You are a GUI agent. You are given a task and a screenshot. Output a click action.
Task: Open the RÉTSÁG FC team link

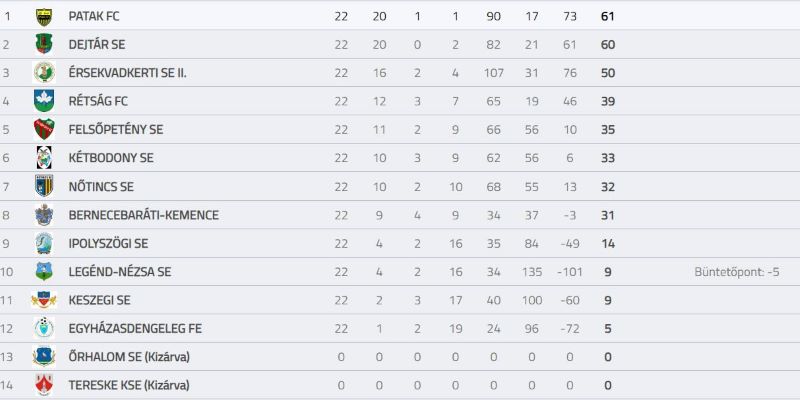point(98,102)
